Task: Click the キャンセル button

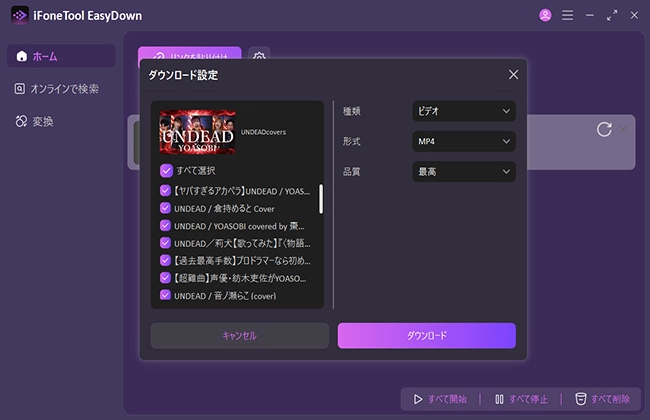Action: pos(240,335)
